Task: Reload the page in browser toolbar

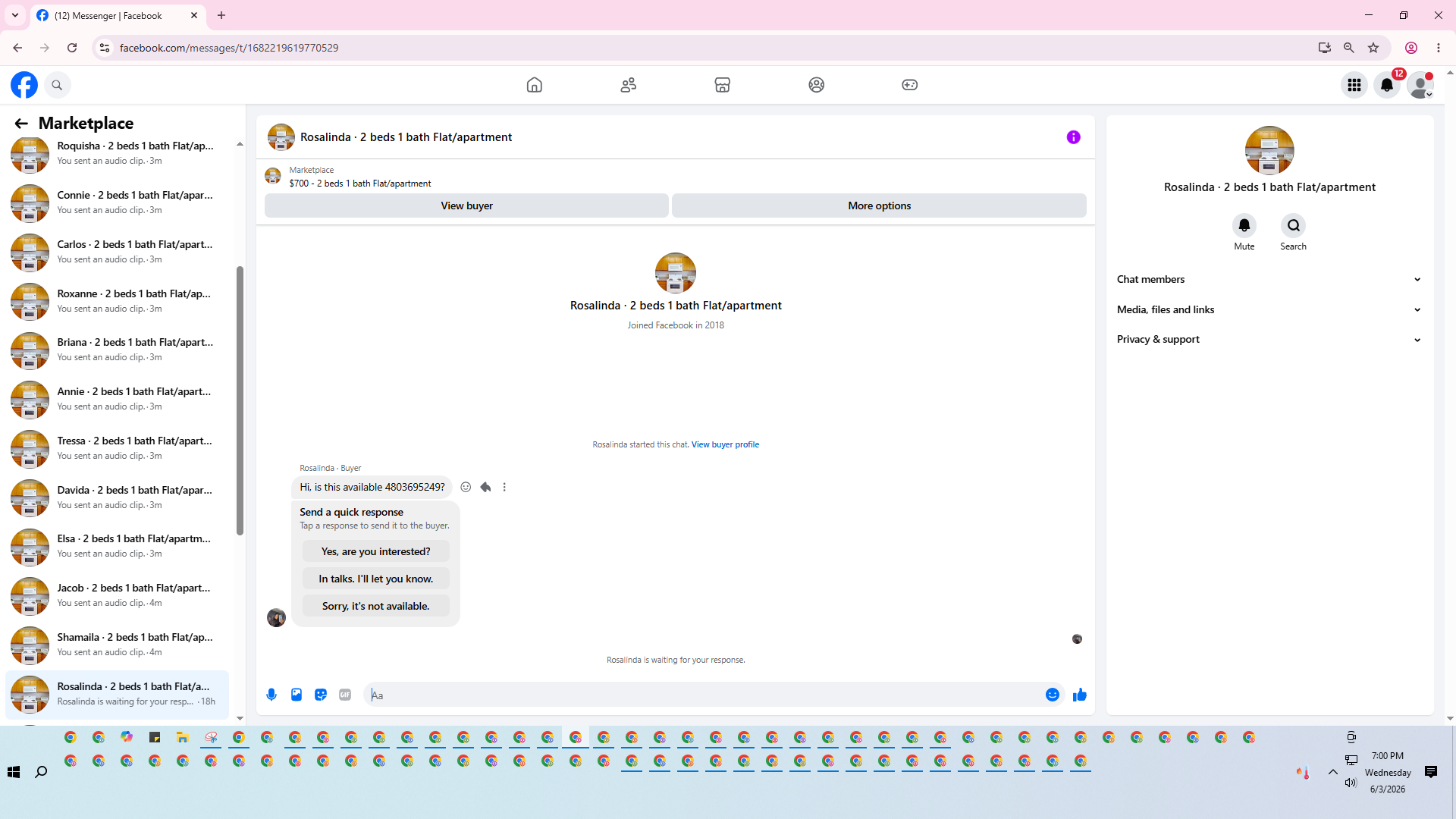Action: pos(72,48)
